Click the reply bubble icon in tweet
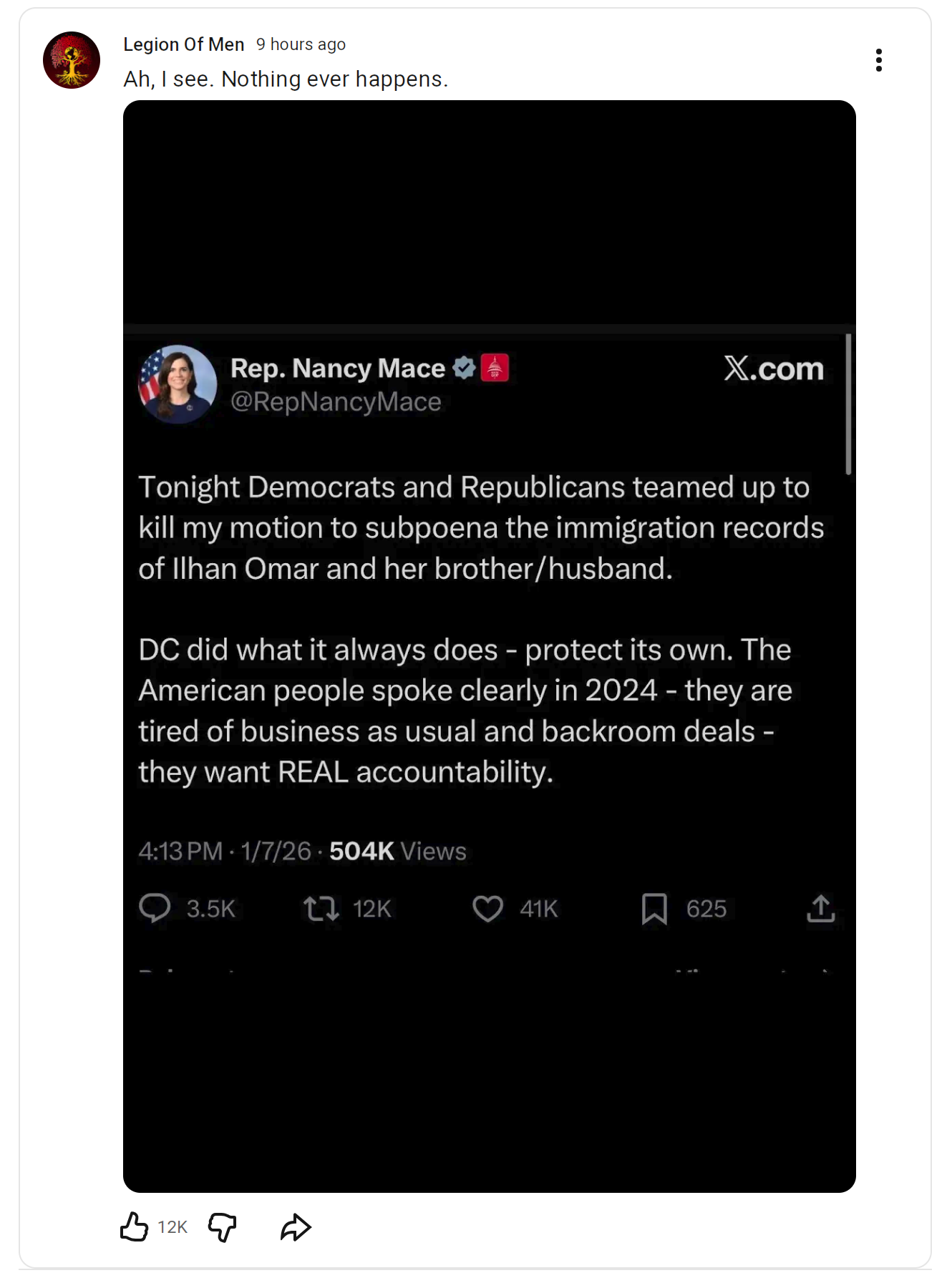The height and width of the screenshot is (1288, 952). pyautogui.click(x=155, y=908)
